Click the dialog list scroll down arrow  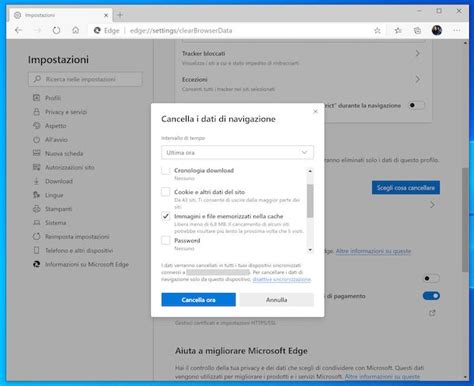tap(310, 250)
